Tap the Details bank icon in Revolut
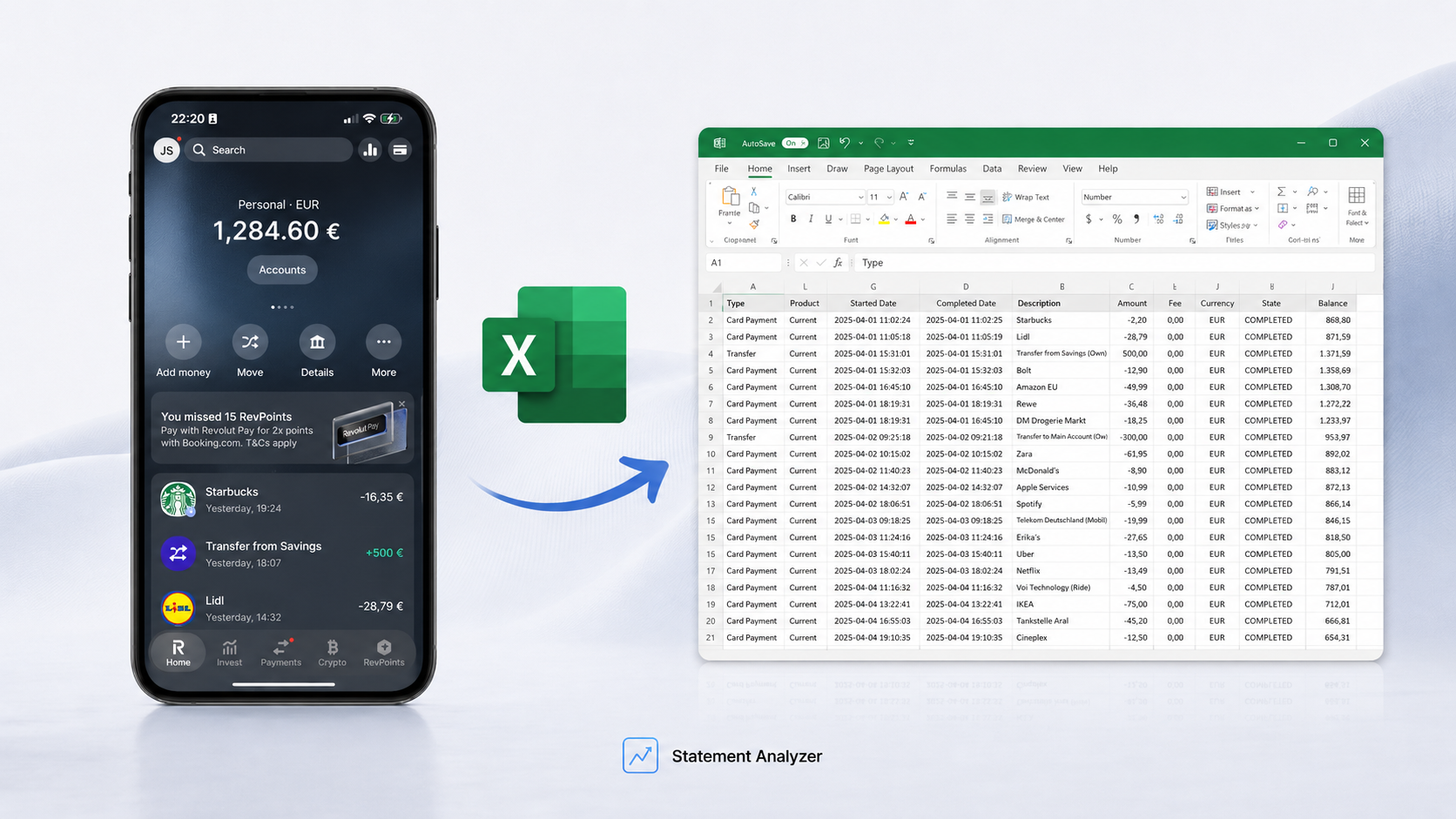This screenshot has height=819, width=1456. (317, 342)
